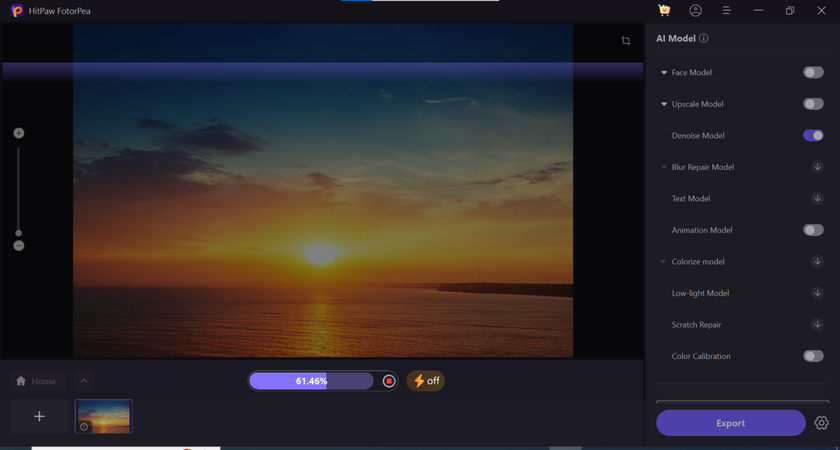840x450 pixels.
Task: Click the Color Calibration label
Action: coord(701,356)
